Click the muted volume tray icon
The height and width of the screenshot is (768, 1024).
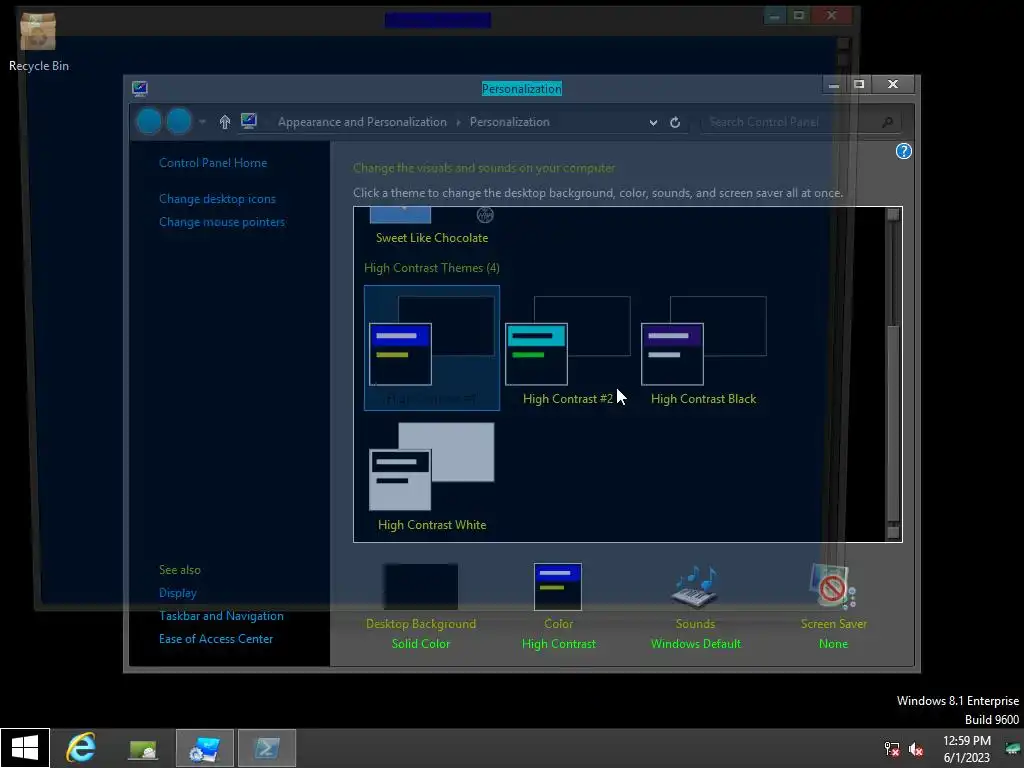916,749
